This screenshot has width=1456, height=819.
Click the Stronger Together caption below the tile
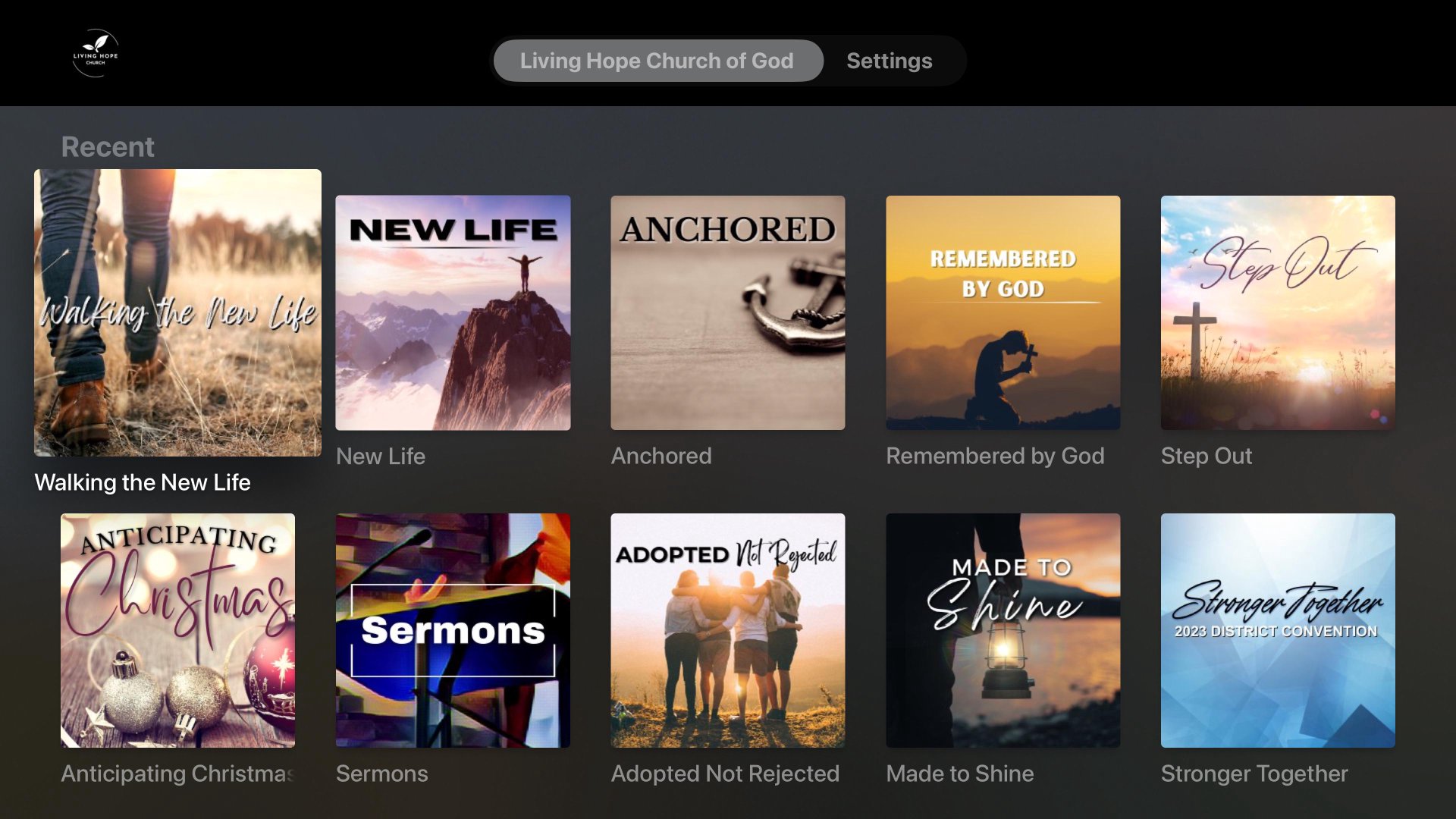pyautogui.click(x=1254, y=773)
